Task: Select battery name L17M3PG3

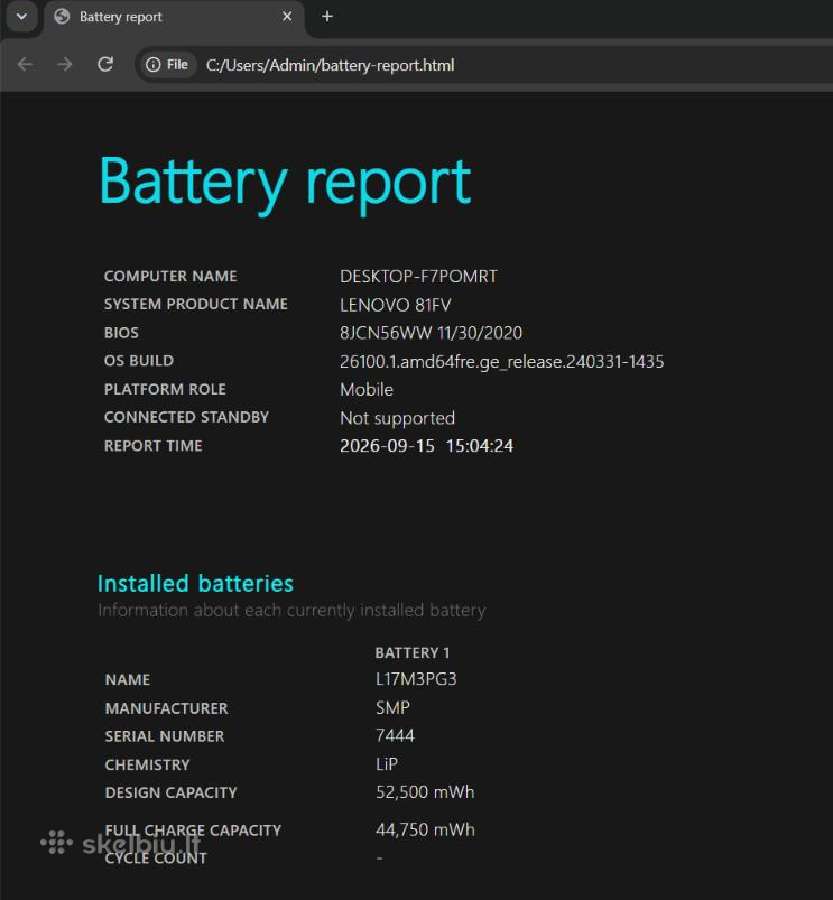Action: point(416,679)
